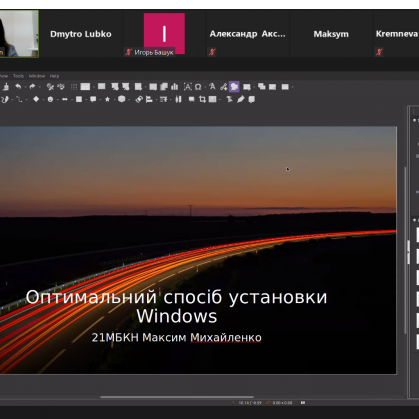Open Find and Replace tool icon
This screenshot has width=419, height=419.
point(50,87)
